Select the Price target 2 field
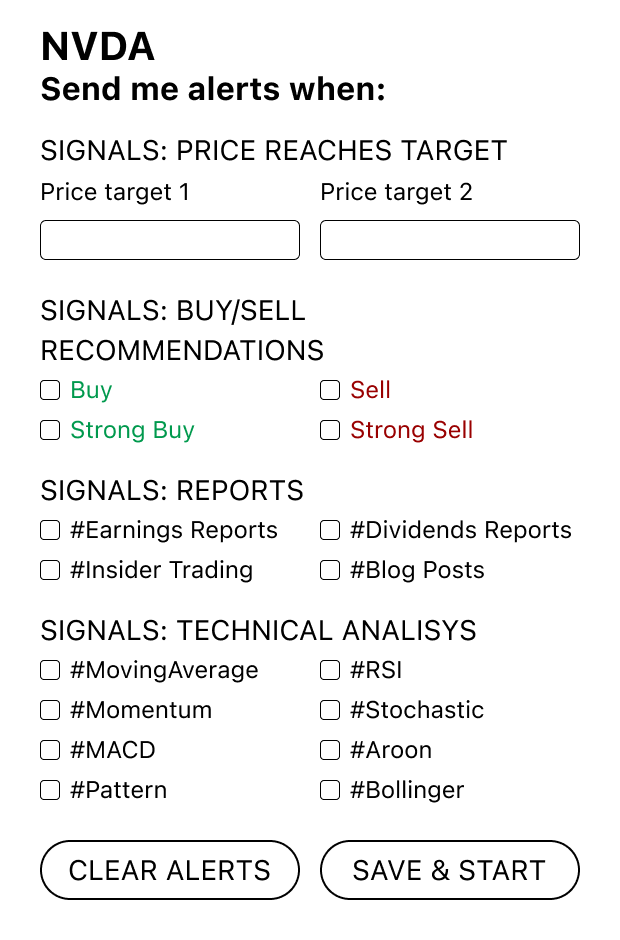This screenshot has height=940, width=620. [450, 240]
